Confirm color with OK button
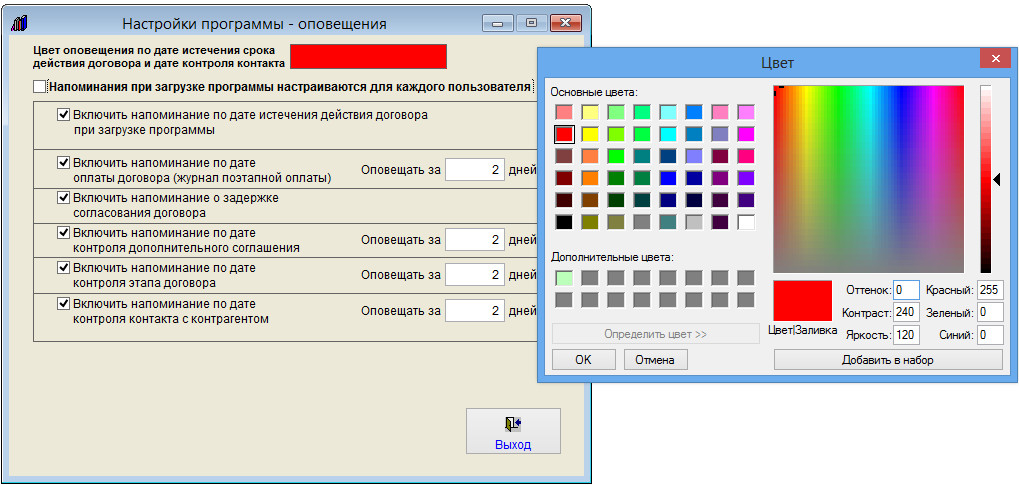Image resolution: width=1019 pixels, height=485 pixels. click(584, 360)
